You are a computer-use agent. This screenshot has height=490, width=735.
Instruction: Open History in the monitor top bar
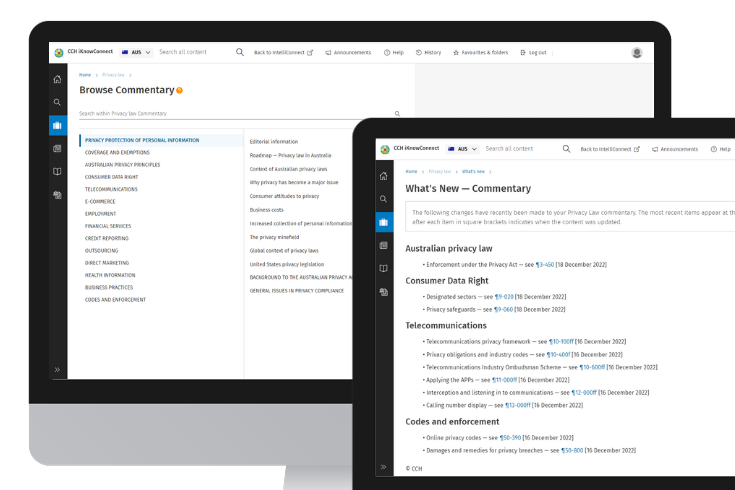click(x=427, y=52)
